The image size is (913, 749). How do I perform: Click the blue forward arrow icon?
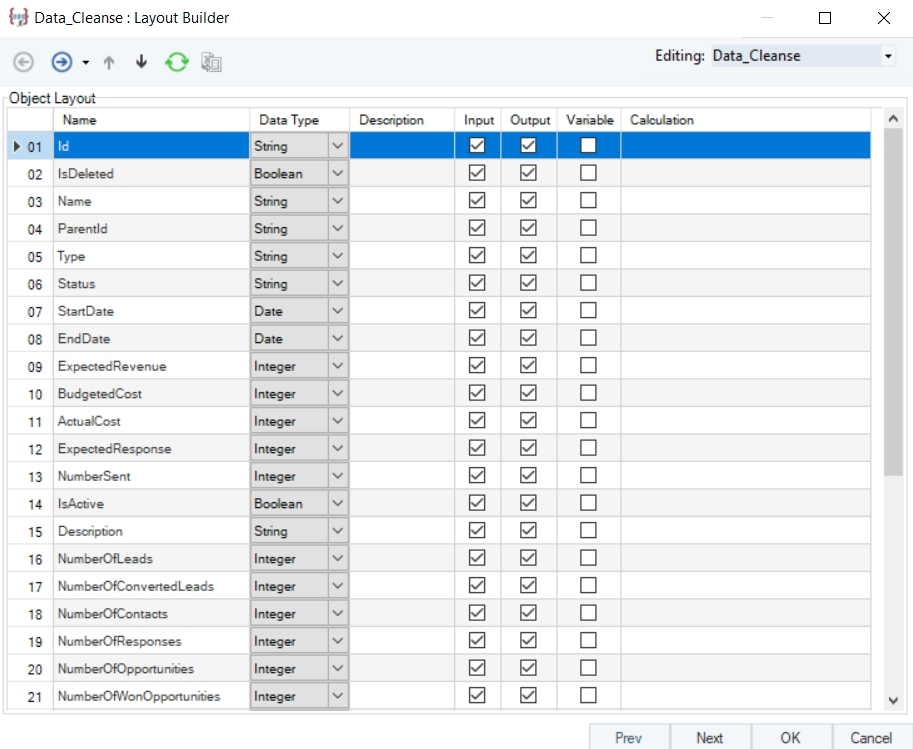(x=61, y=62)
